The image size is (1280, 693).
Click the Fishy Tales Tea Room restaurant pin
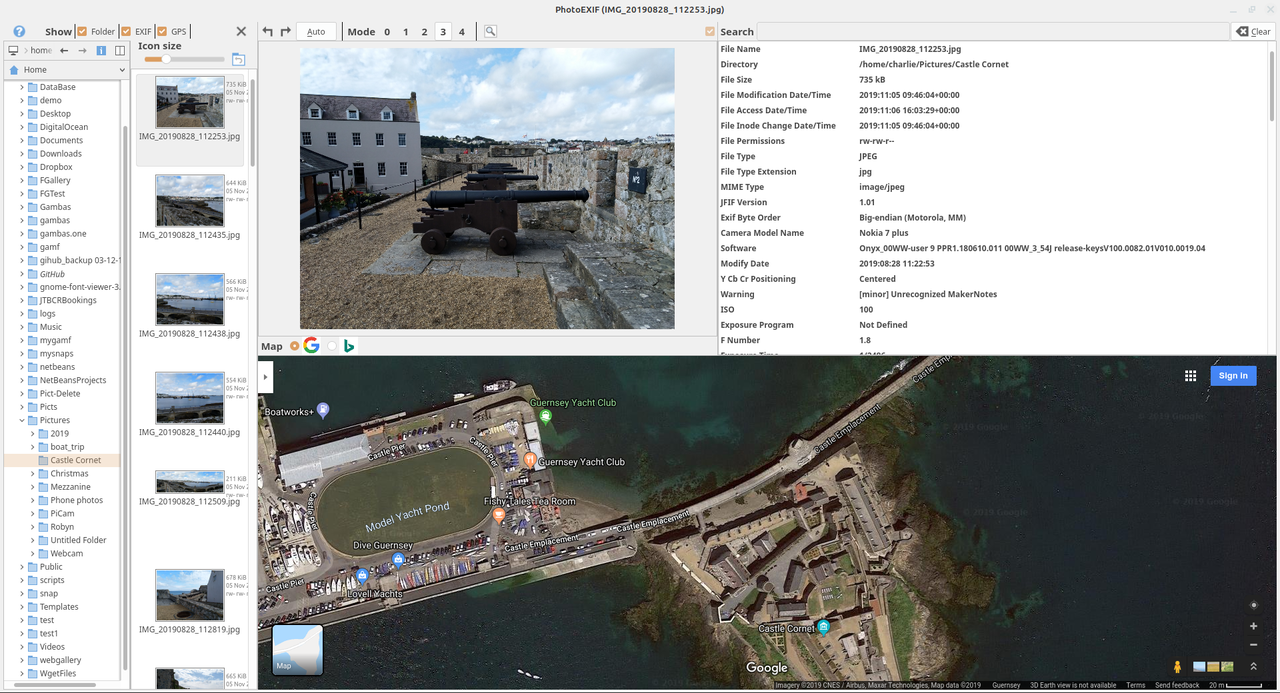499,515
